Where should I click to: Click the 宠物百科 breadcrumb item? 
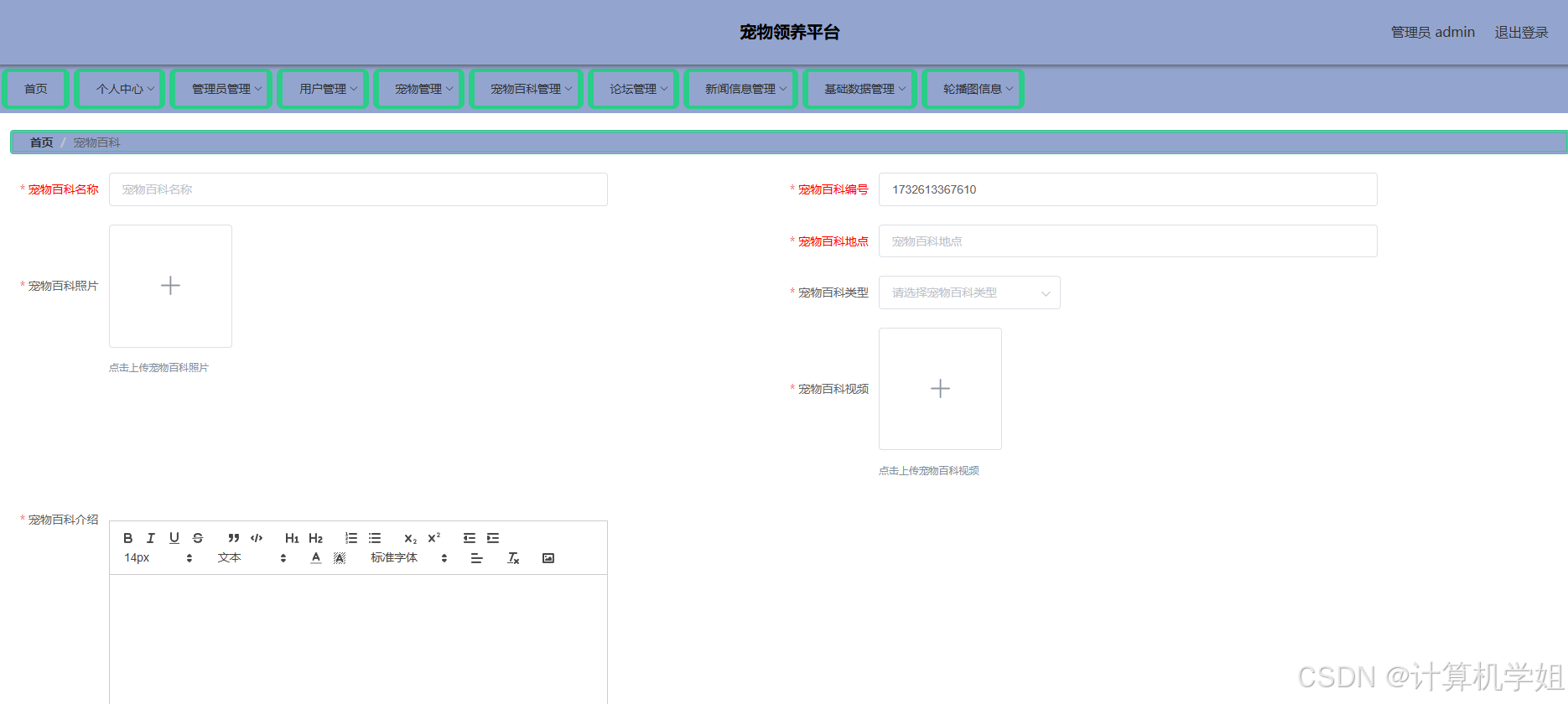click(96, 142)
